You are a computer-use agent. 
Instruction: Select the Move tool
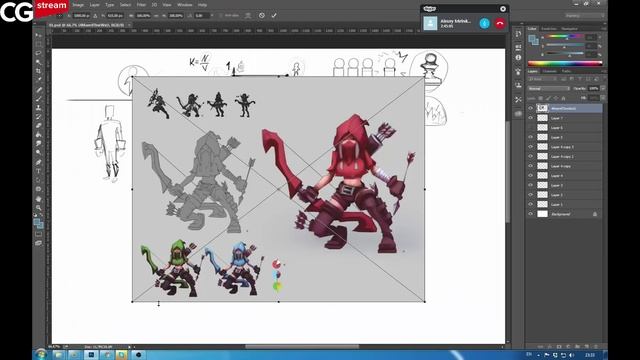click(38, 36)
